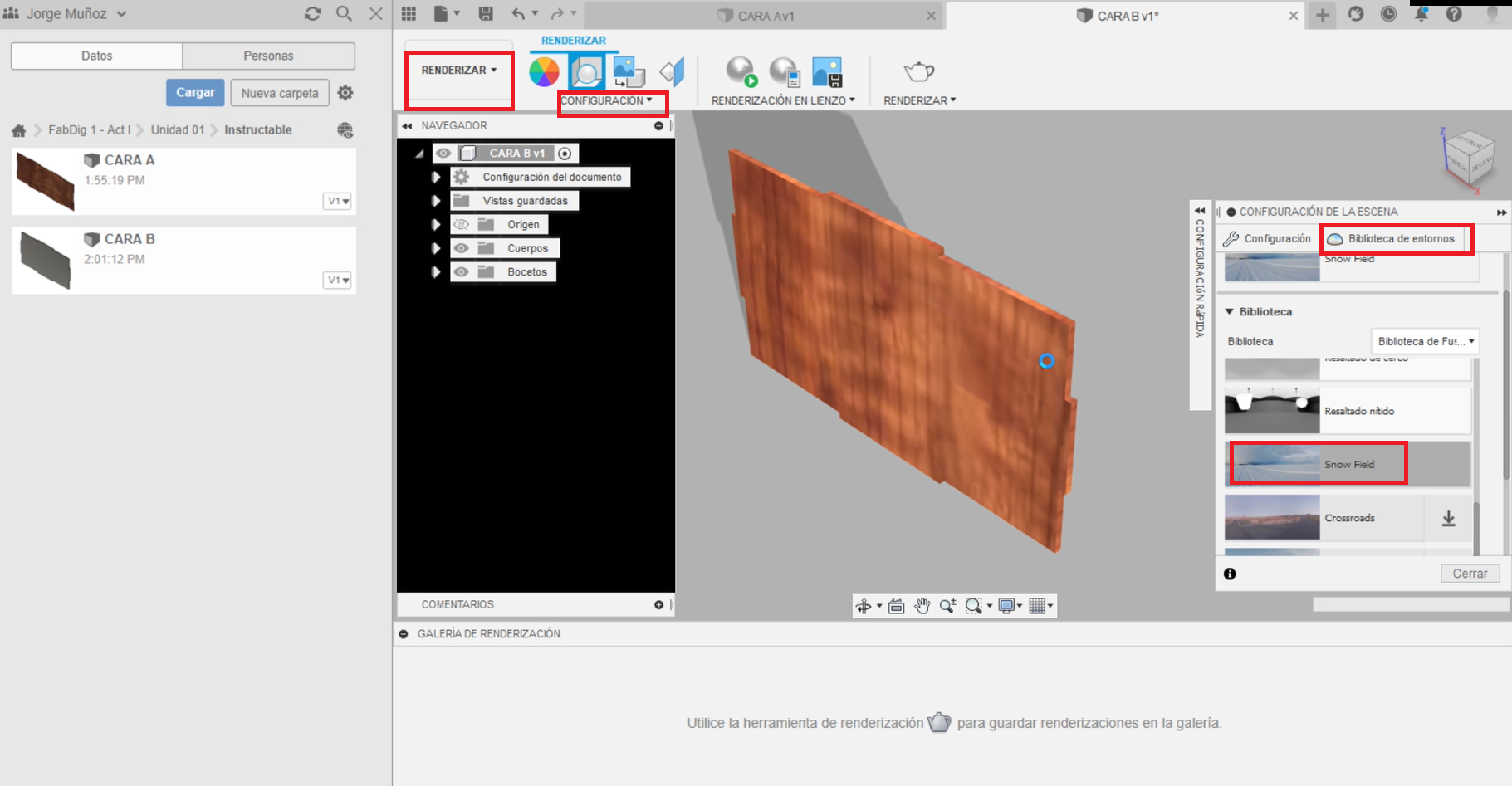
Task: Toggle visibility of CARA B v1 component
Action: pos(444,153)
